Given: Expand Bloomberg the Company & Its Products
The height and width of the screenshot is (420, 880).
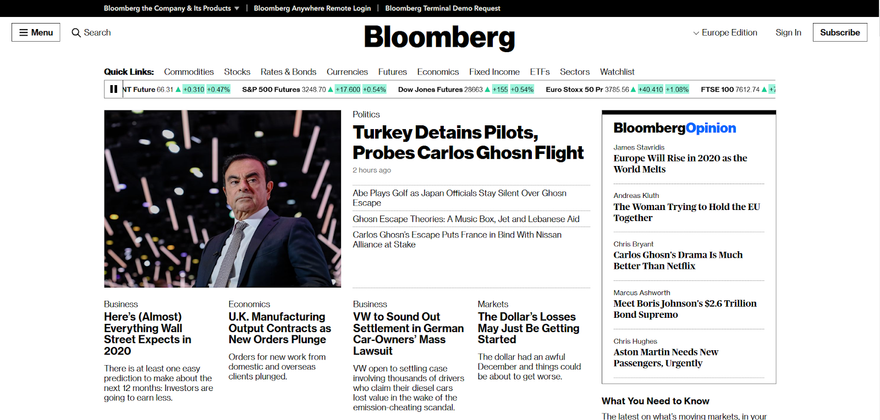Looking at the screenshot, I should coord(172,8).
